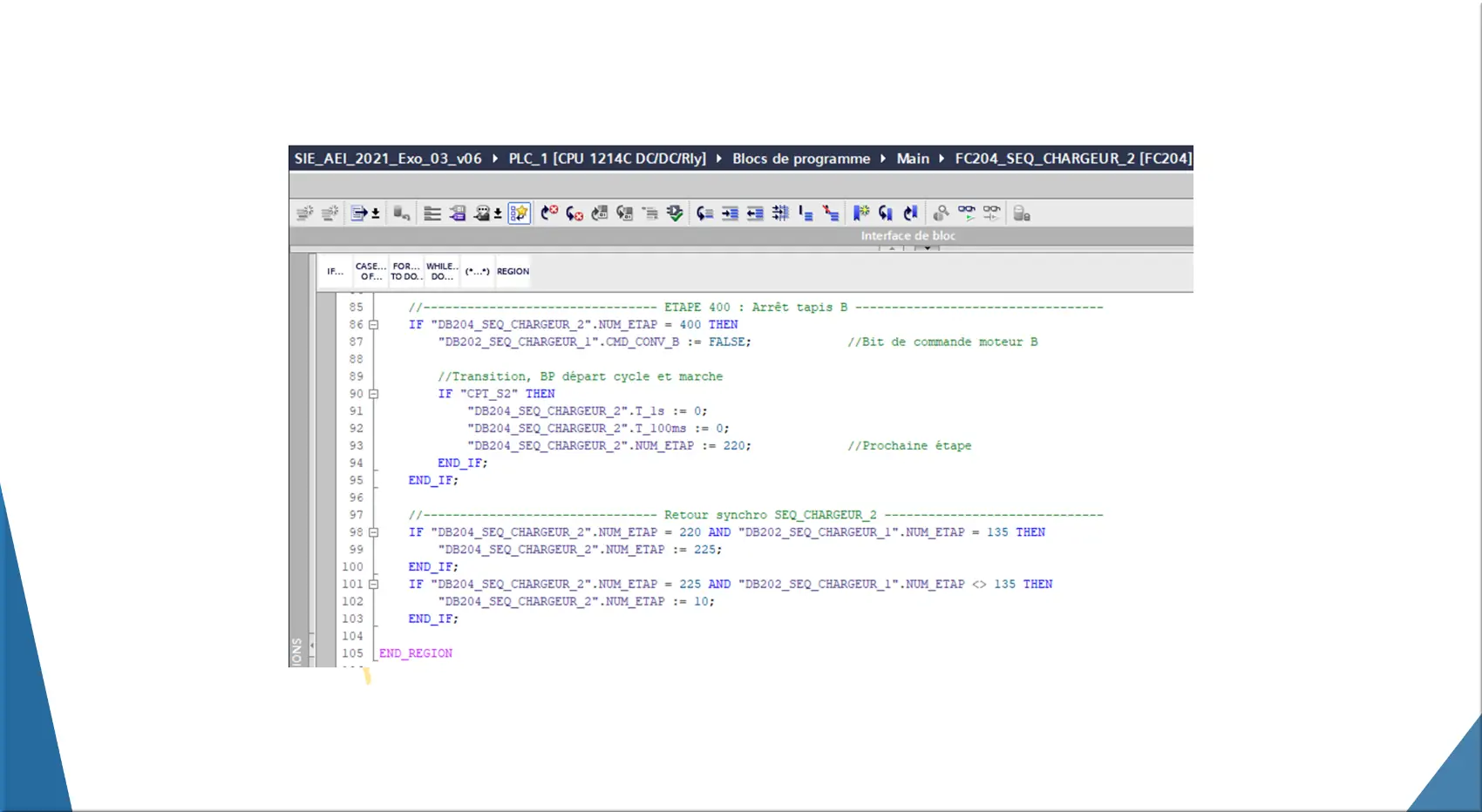Click the toolbar icon right of next error
This screenshot has height=812, width=1482.
point(600,213)
